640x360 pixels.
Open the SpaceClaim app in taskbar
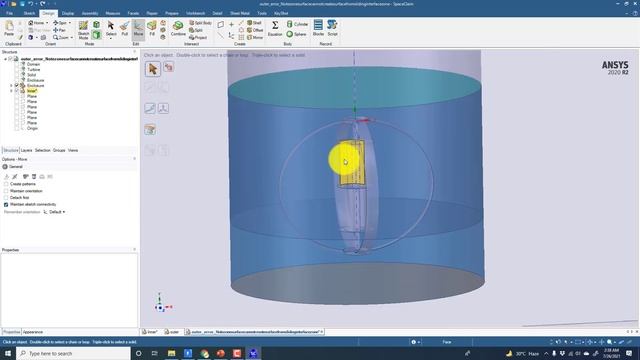(253, 353)
